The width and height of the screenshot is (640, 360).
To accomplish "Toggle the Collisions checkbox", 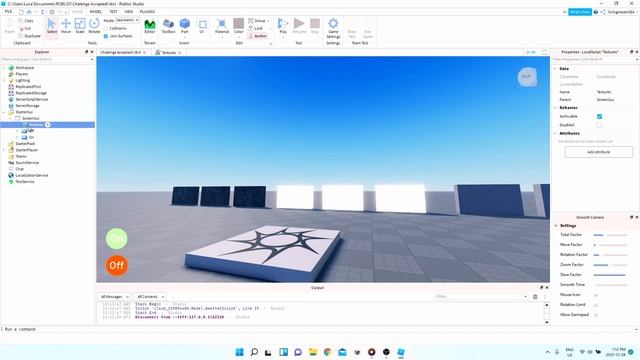I will click(x=106, y=28).
